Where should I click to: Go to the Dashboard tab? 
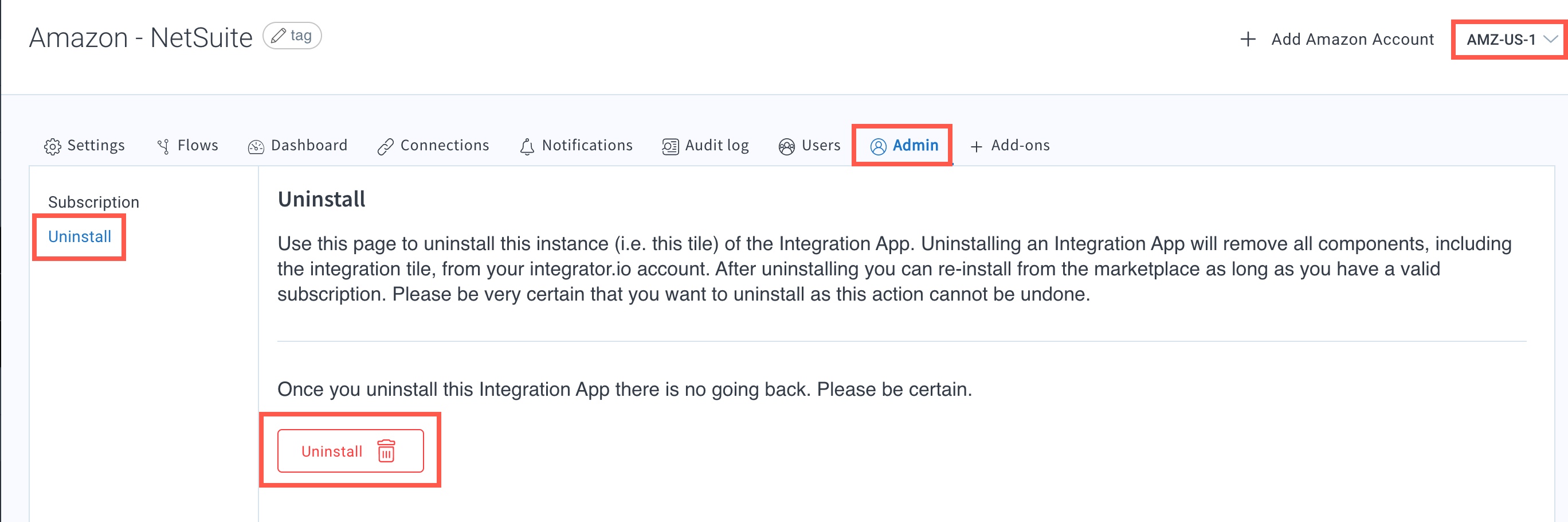point(297,146)
